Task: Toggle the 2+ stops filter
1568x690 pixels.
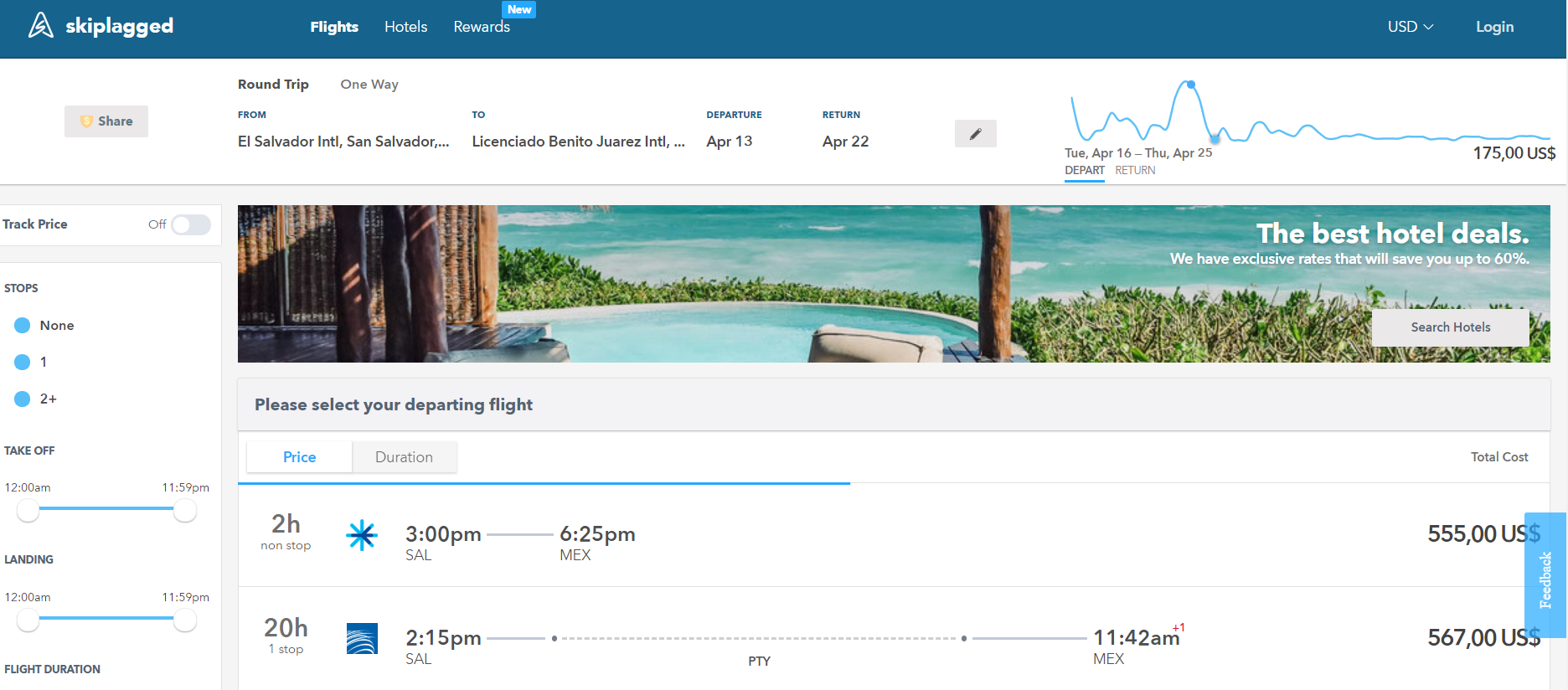Action: (x=23, y=399)
